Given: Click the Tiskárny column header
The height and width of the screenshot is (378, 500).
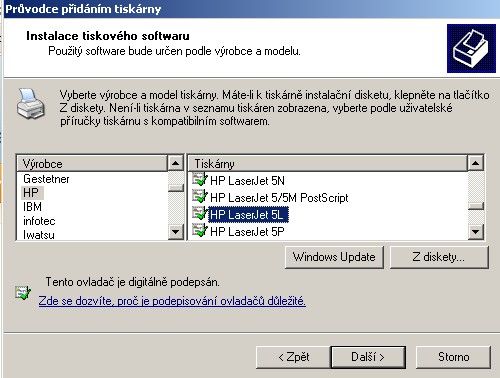Looking at the screenshot, I should pos(328,163).
